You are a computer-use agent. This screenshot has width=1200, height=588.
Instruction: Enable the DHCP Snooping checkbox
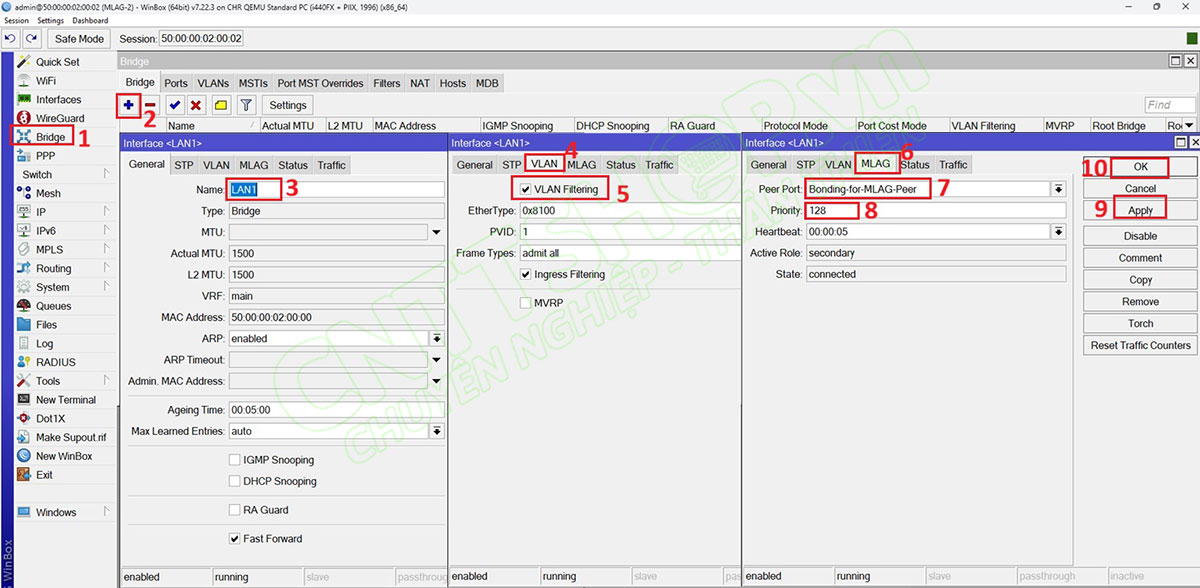pyautogui.click(x=234, y=481)
